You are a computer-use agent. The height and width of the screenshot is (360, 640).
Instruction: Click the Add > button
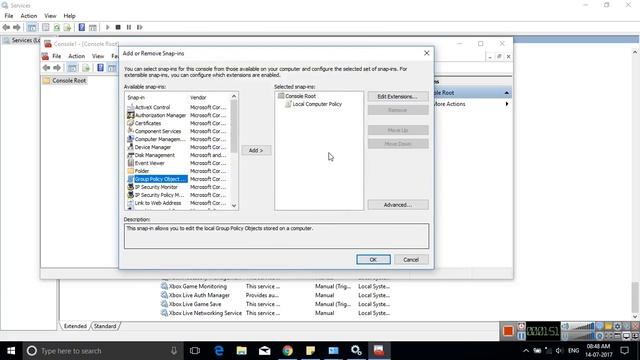click(256, 150)
